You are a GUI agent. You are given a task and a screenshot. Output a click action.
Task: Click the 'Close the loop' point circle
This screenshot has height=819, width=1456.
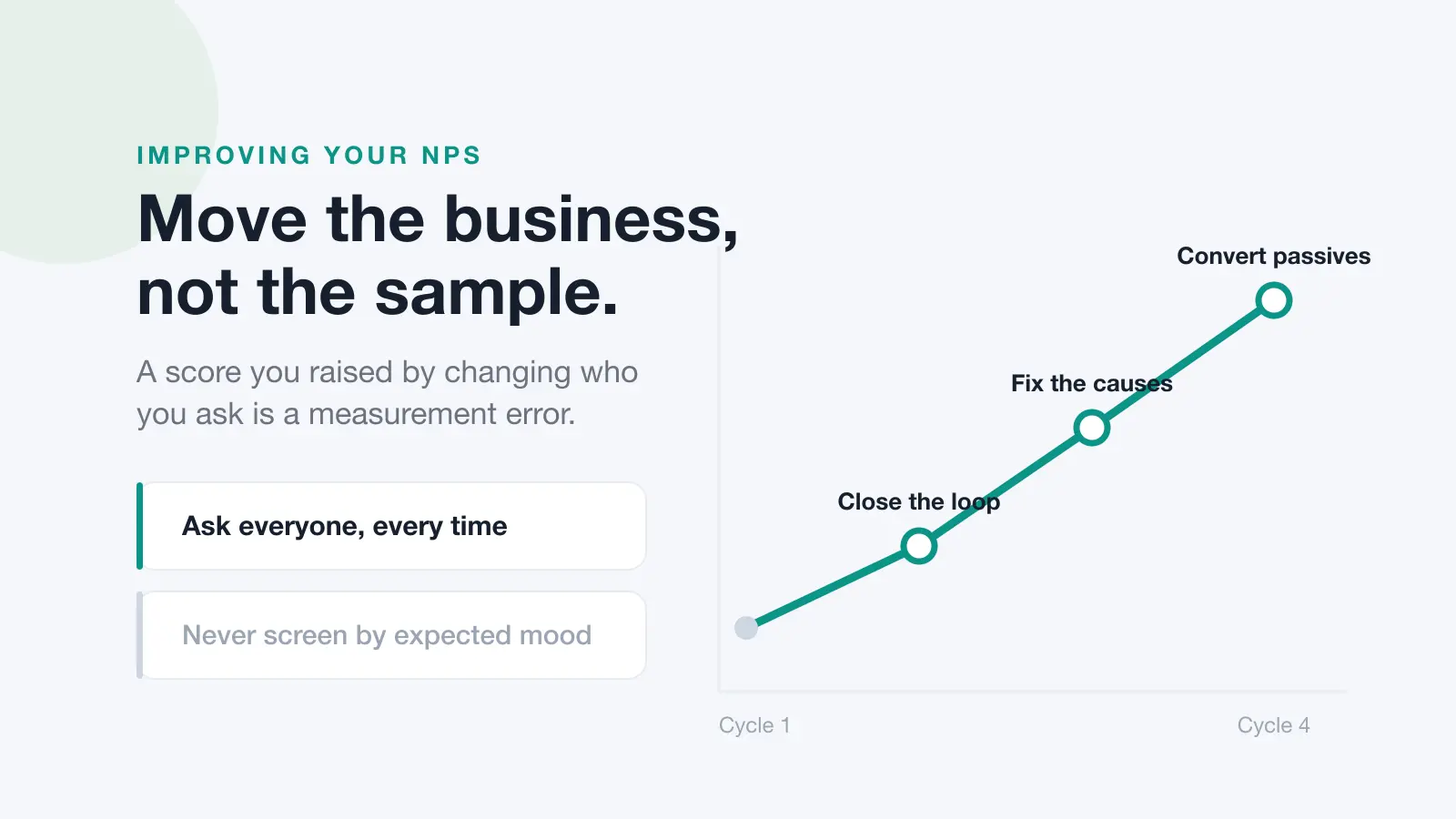(919, 546)
